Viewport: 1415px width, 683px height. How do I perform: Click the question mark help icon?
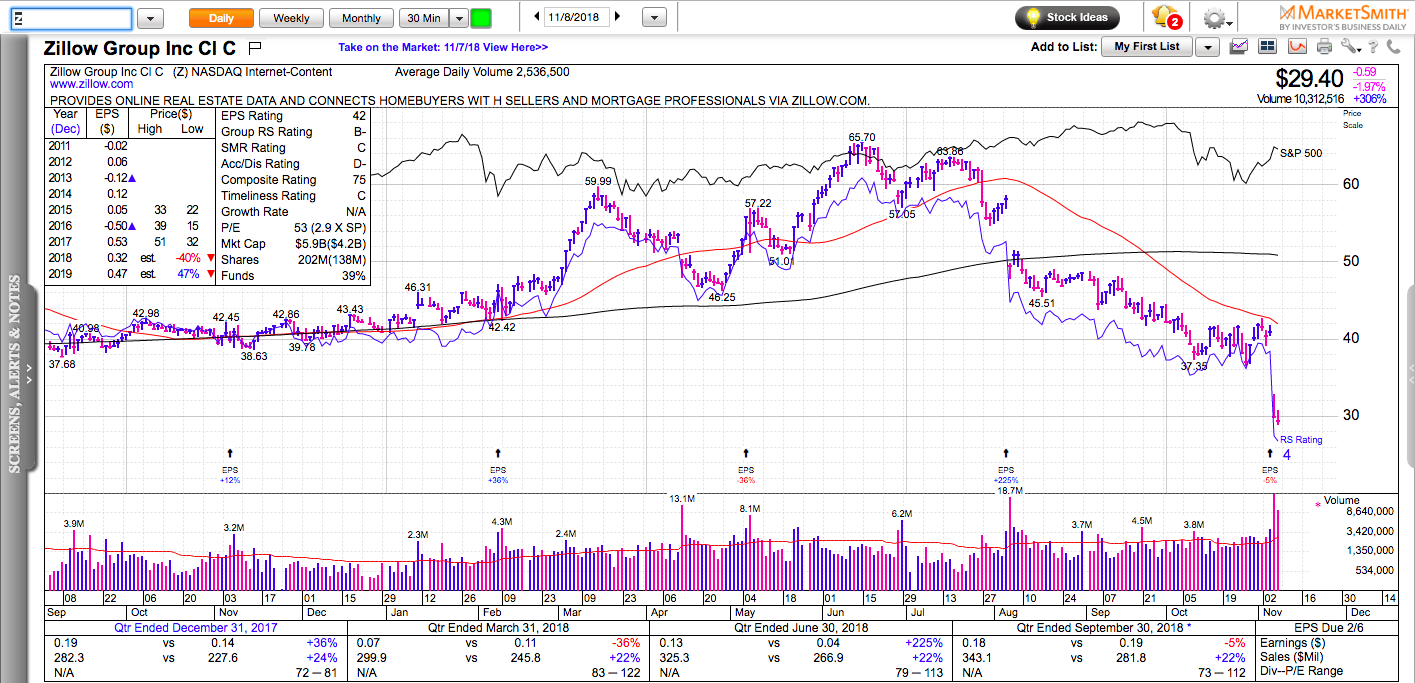click(1373, 47)
